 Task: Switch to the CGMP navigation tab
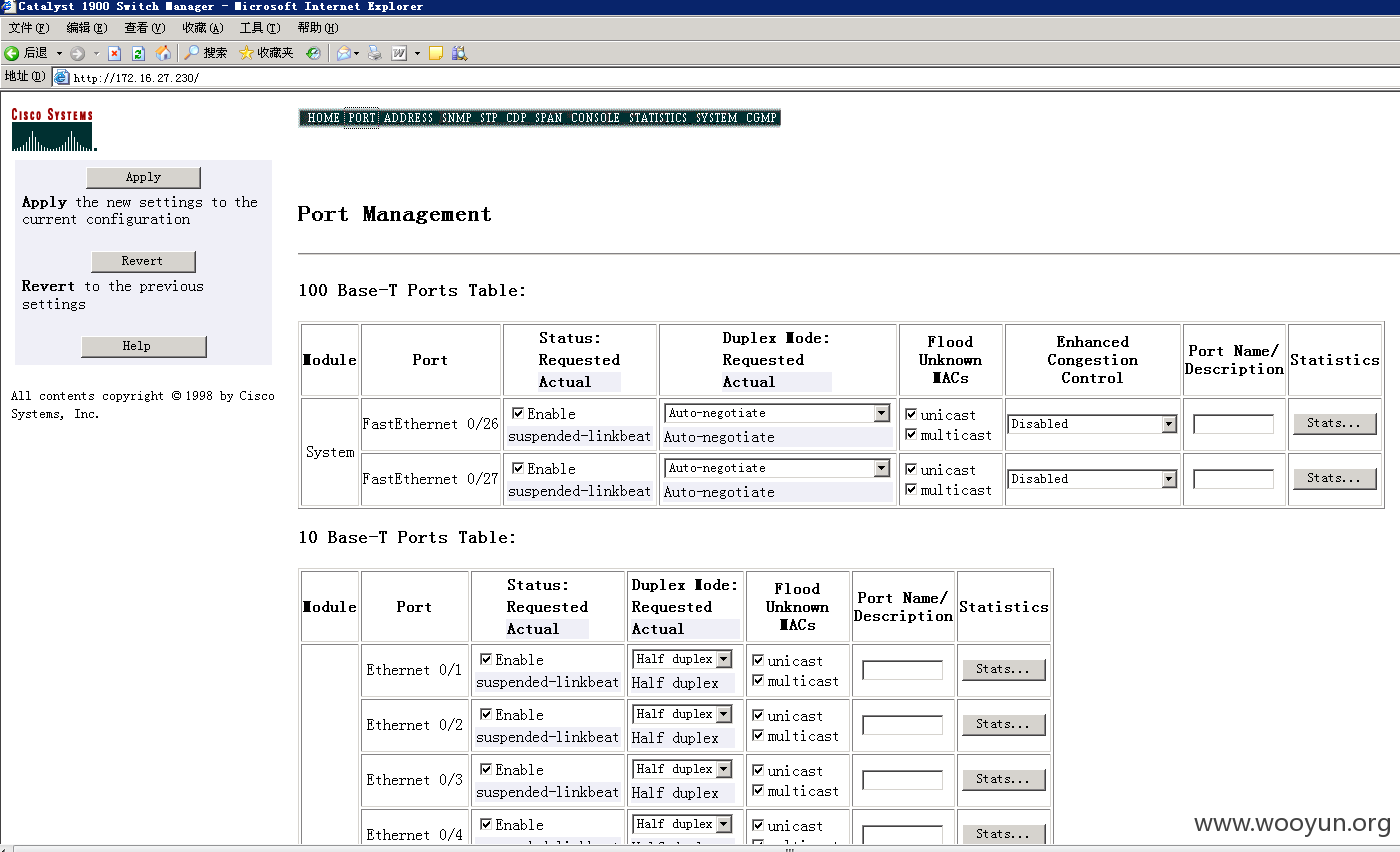[761, 118]
